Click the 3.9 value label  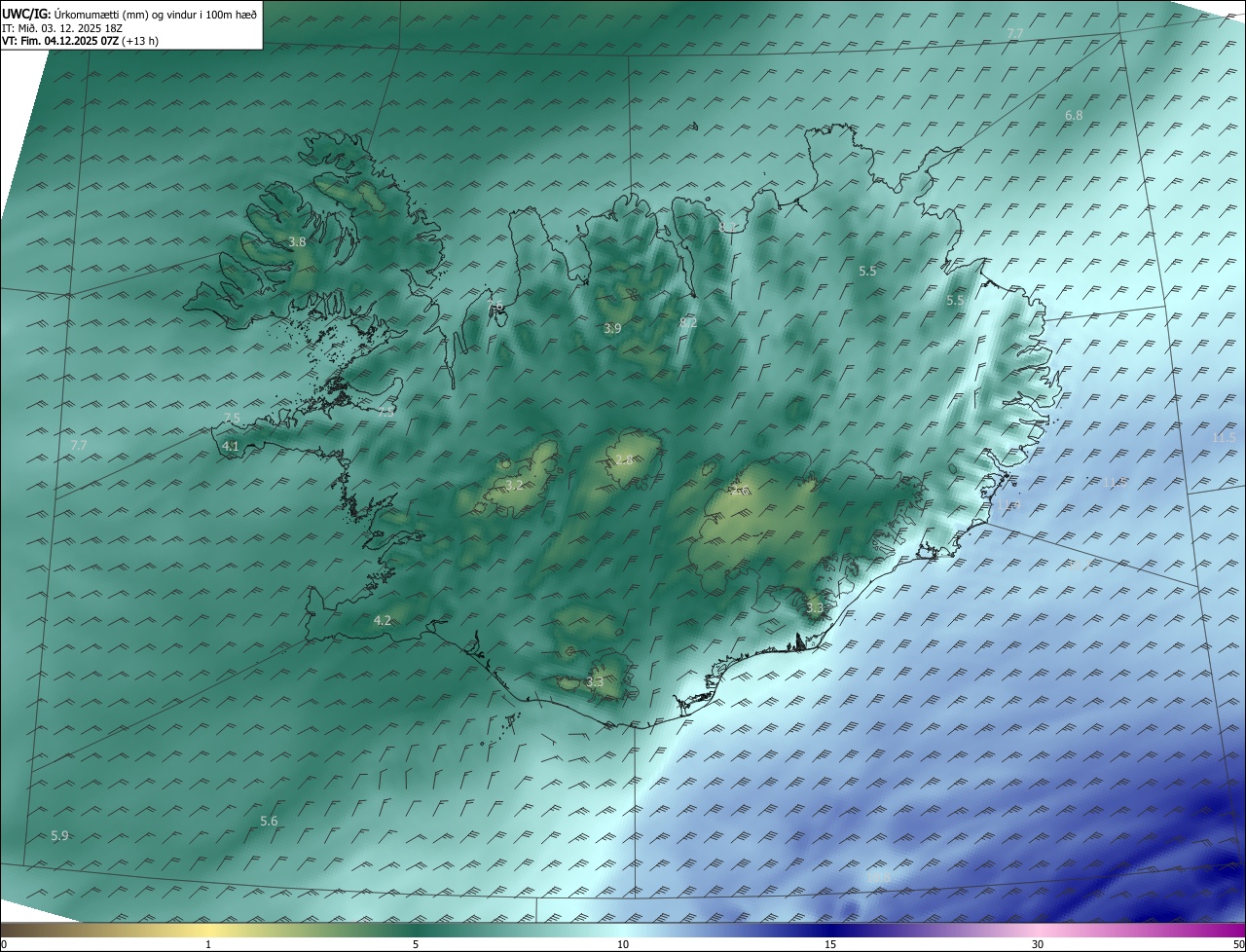click(612, 329)
